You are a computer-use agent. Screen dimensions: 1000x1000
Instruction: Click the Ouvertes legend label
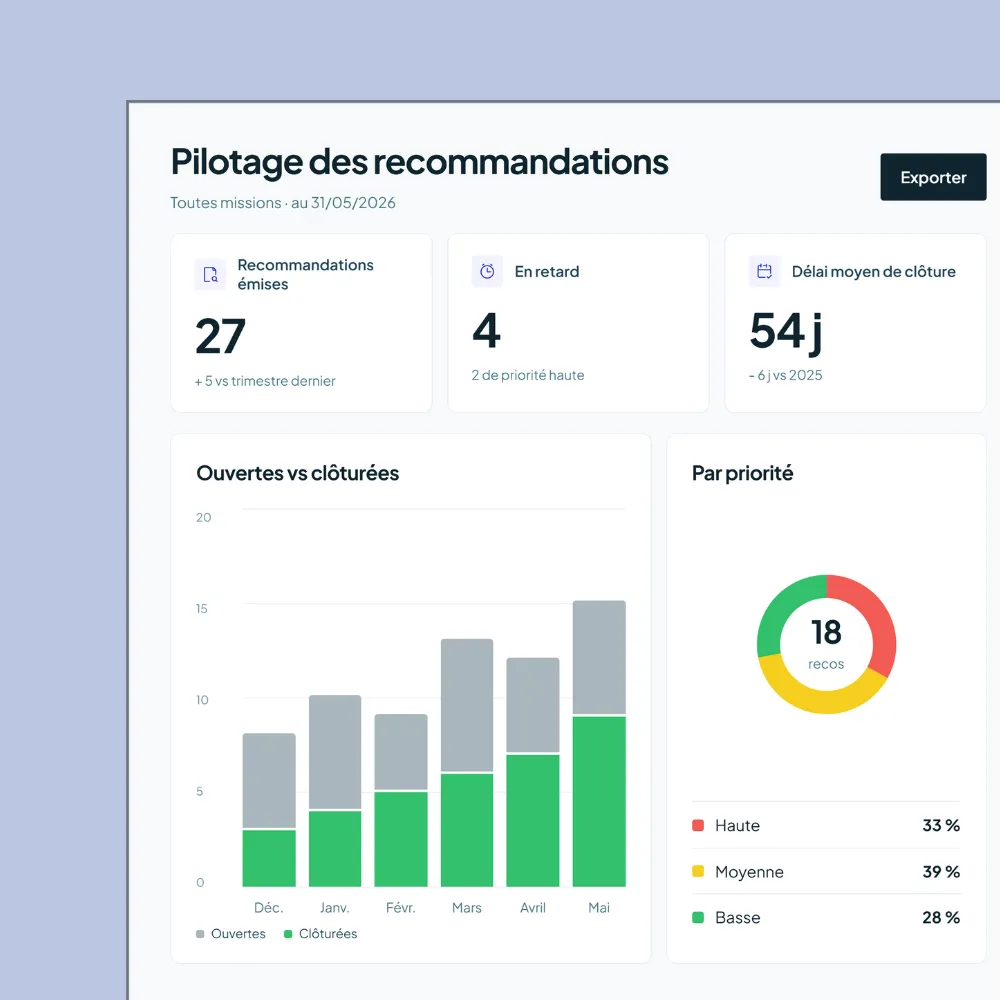pos(239,934)
